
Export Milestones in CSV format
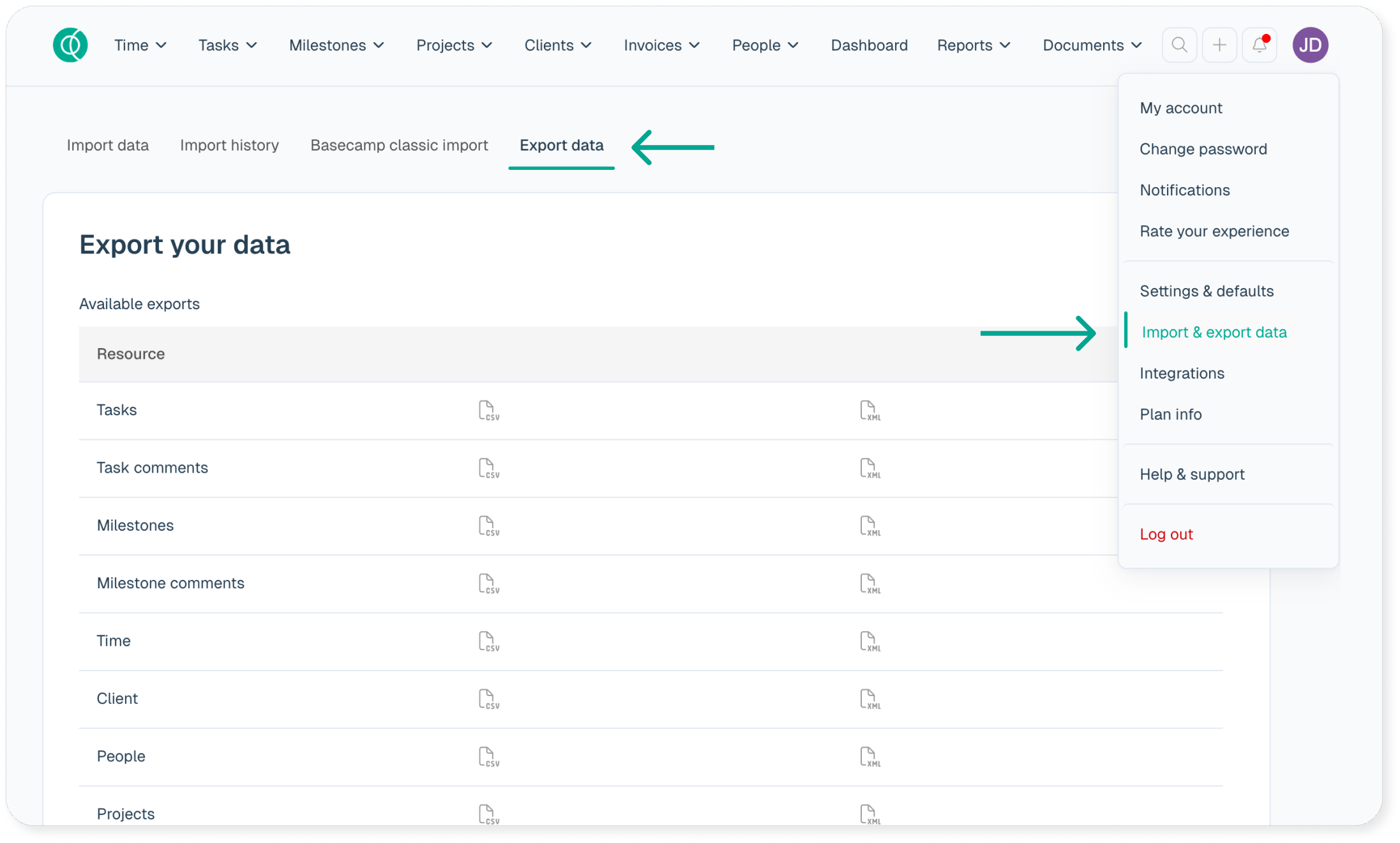pyautogui.click(x=488, y=526)
